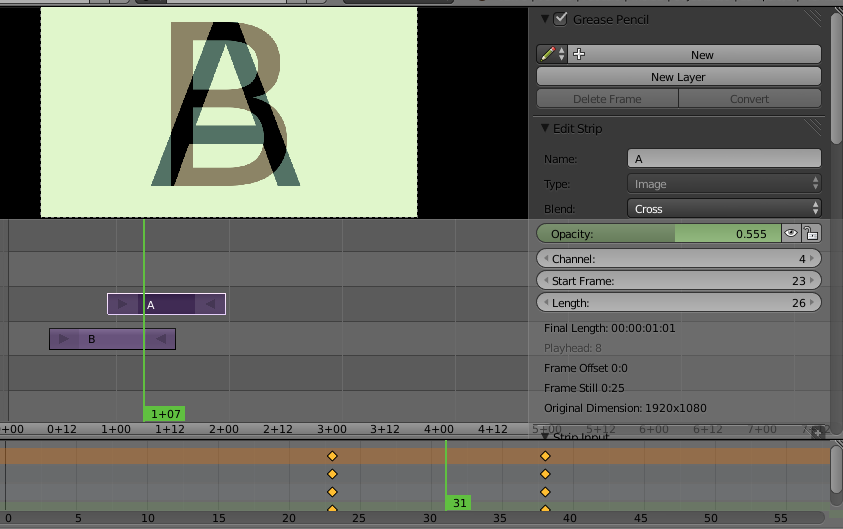843x529 pixels.
Task: Click the Grease Pencil pencil icon selector
Action: (552, 54)
